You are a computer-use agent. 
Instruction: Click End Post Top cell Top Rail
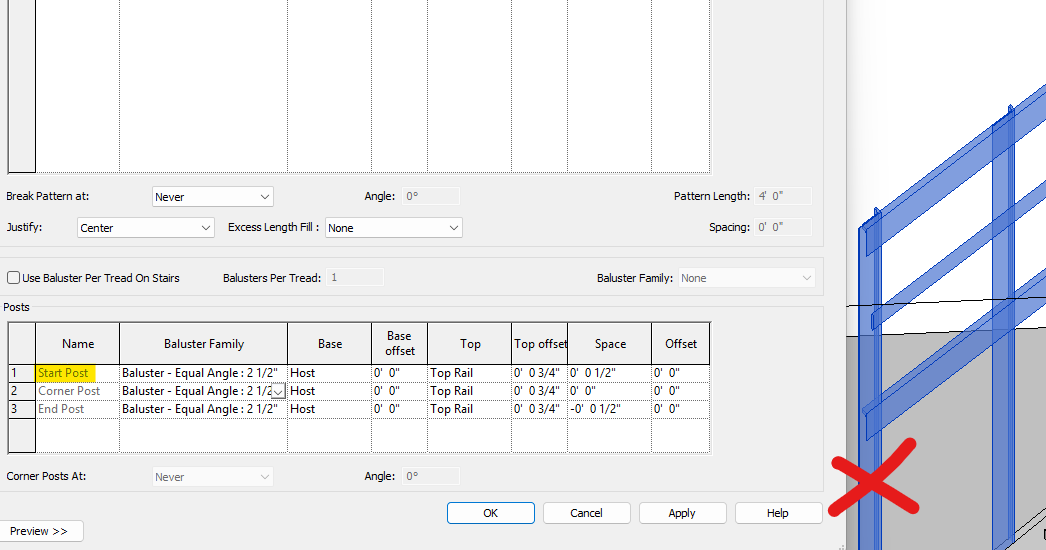click(x=470, y=409)
